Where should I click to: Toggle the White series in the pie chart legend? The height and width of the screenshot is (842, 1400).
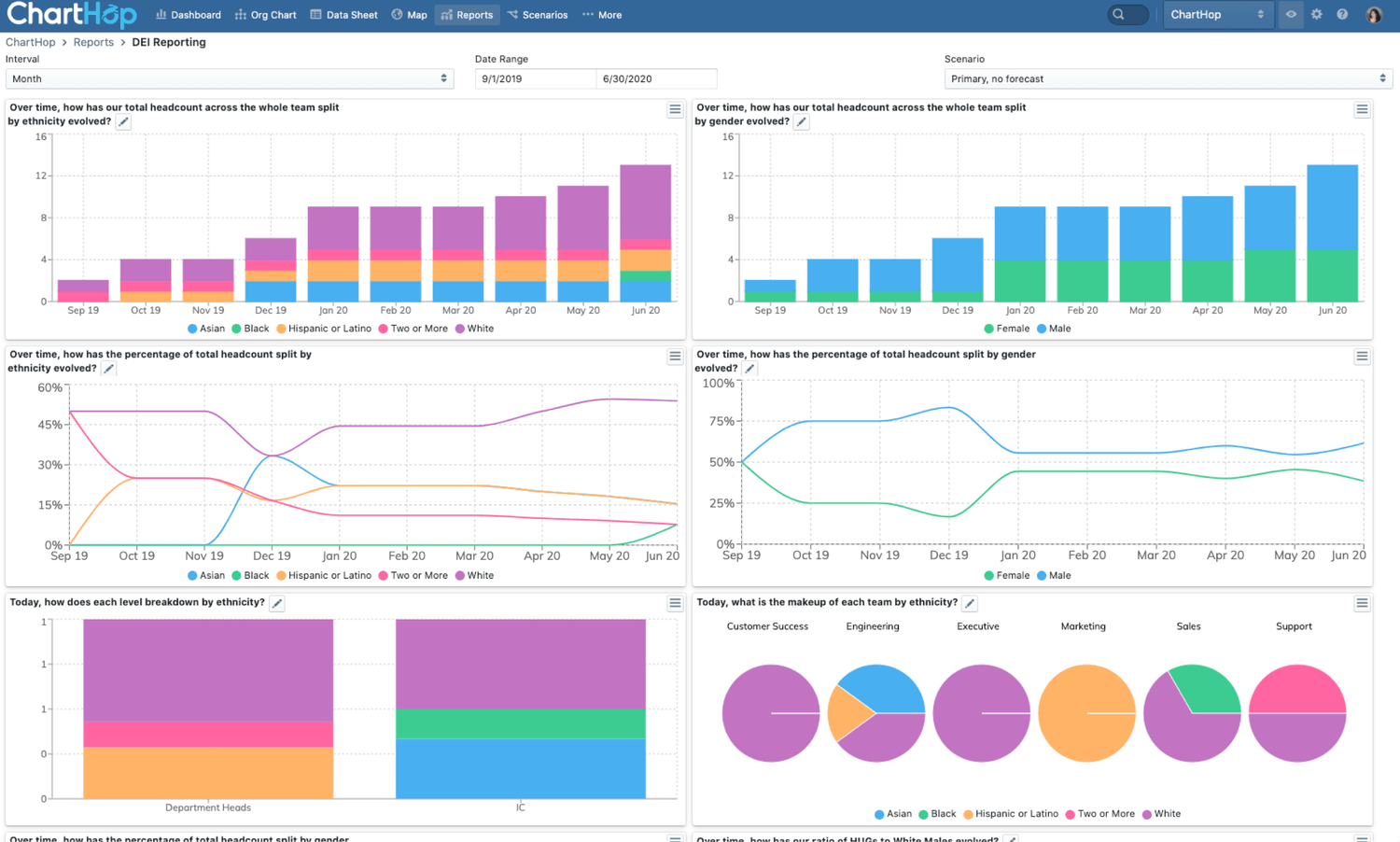pyautogui.click(x=1161, y=813)
